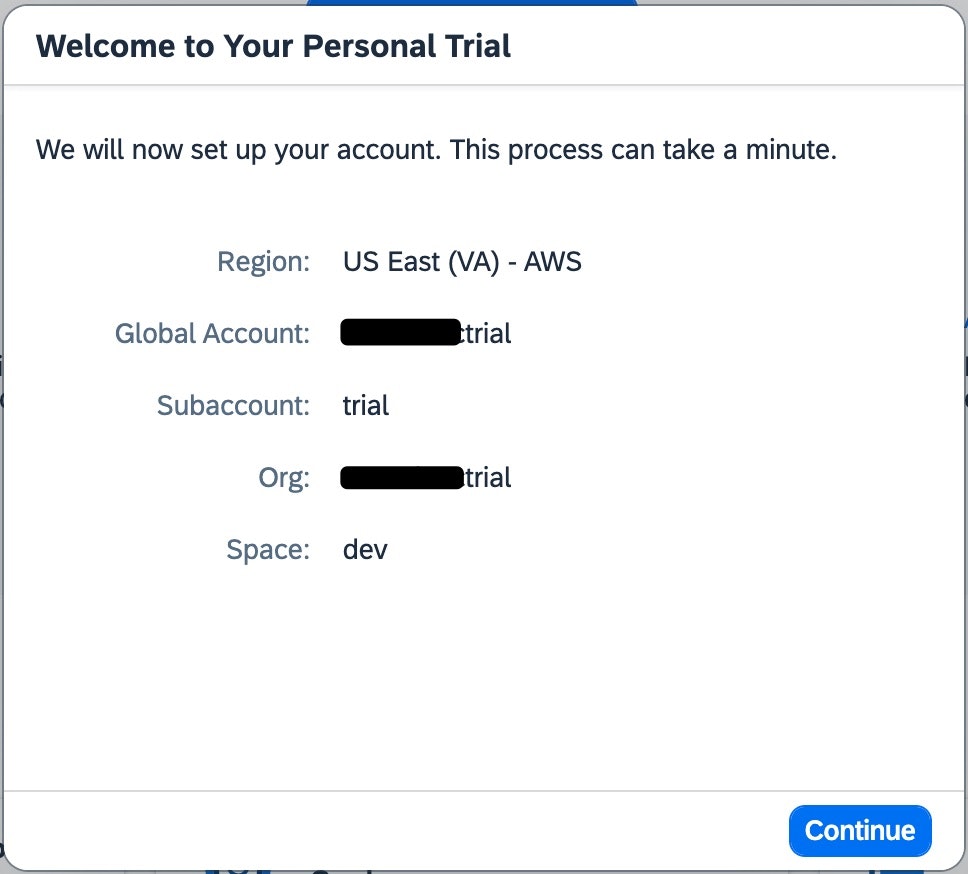Click the 'trial' suffix of the Global Account value
This screenshot has height=874, width=968.
click(487, 333)
